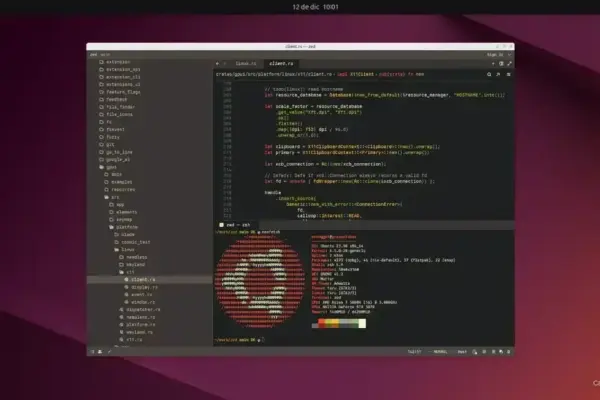Select the zed — zsh terminal tab
The height and width of the screenshot is (400, 600).
(238, 225)
